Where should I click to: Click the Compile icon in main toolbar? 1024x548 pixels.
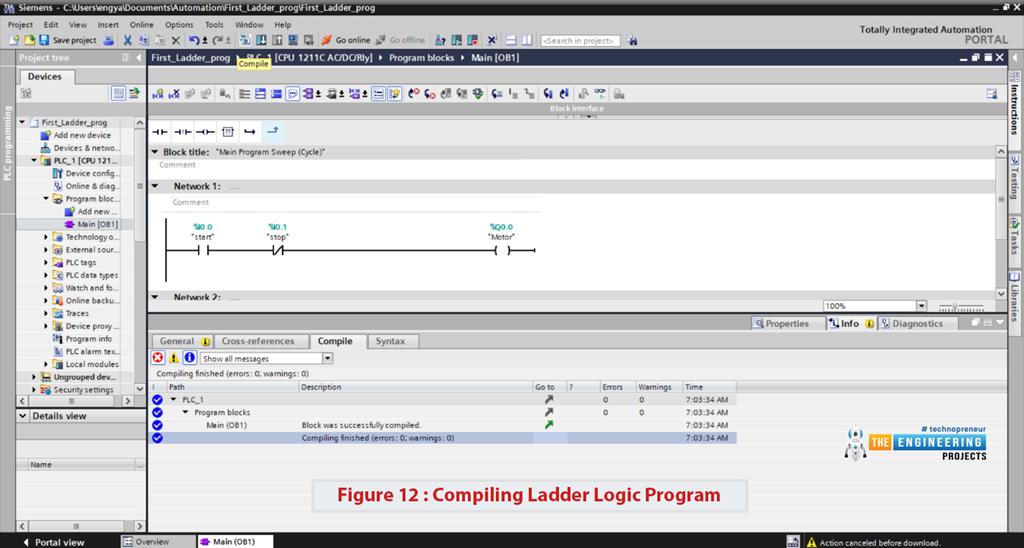[245, 40]
